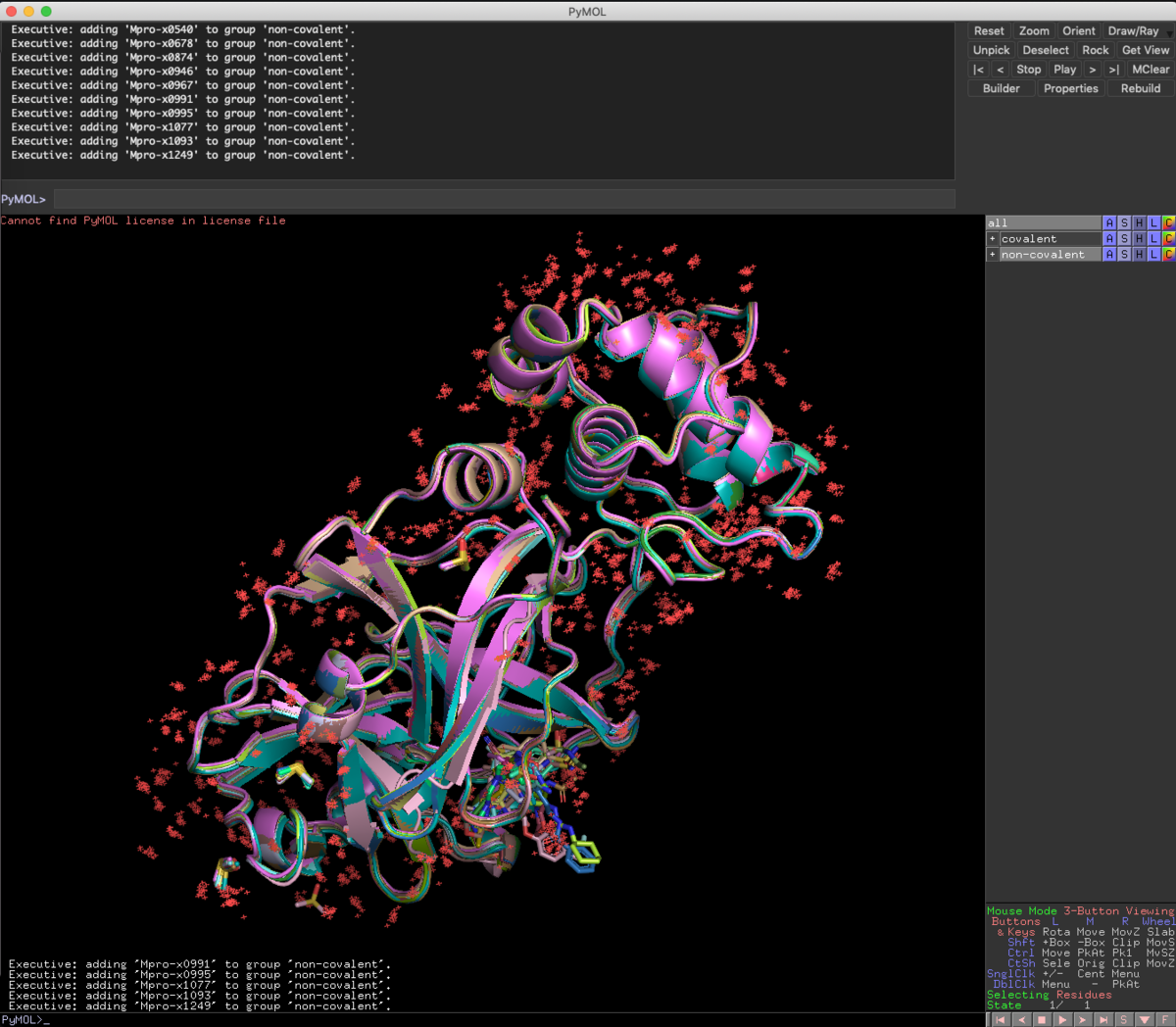Image resolution: width=1176 pixels, height=1027 pixels.
Task: Open the Label menu for the covalent group
Action: click(1153, 238)
